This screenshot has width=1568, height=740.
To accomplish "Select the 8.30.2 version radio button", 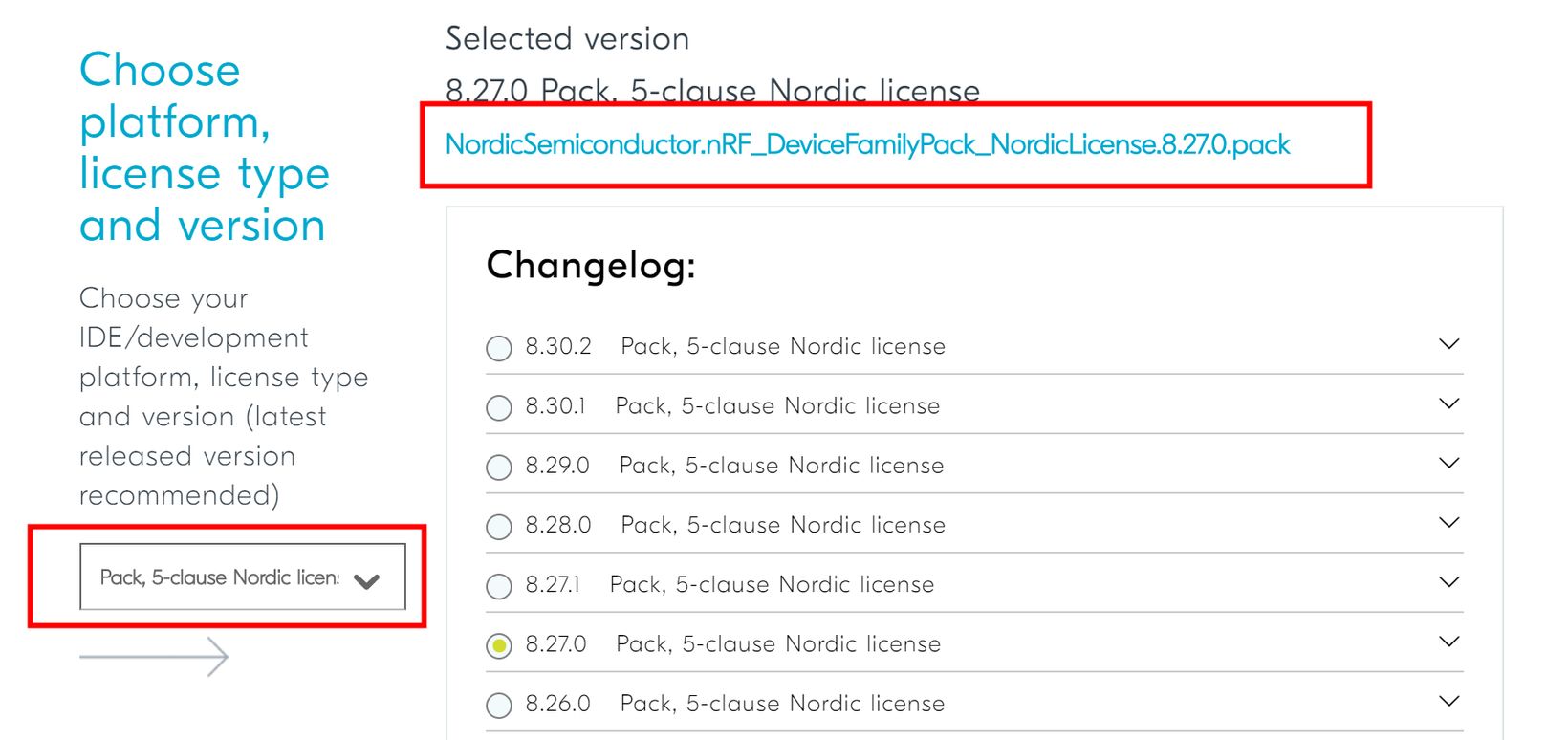I will tap(499, 348).
